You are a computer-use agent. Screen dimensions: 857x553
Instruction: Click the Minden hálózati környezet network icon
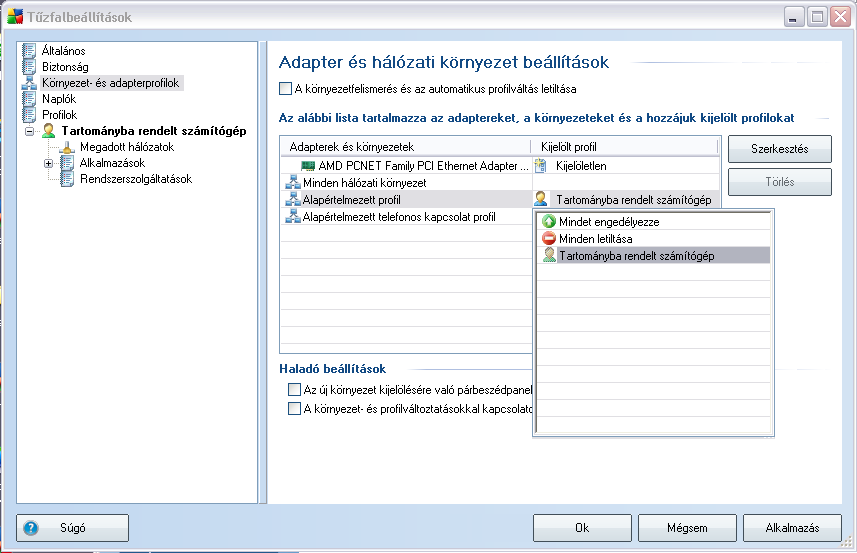pyautogui.click(x=293, y=183)
